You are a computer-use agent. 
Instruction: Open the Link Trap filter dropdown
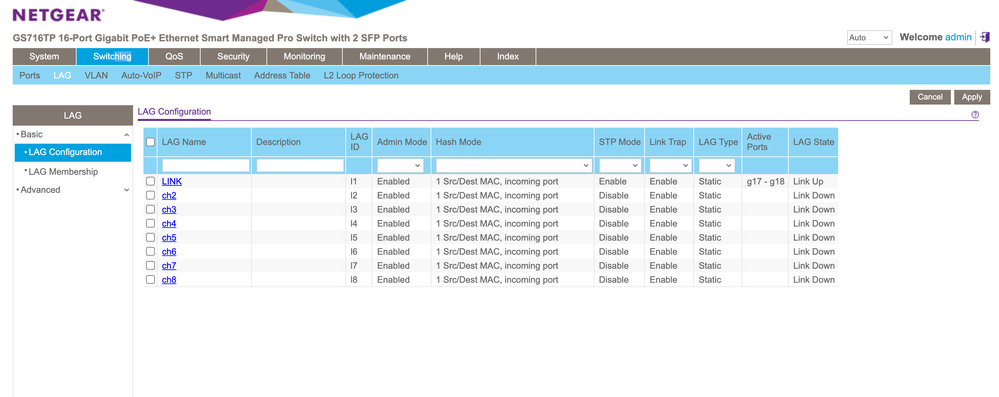(670, 166)
